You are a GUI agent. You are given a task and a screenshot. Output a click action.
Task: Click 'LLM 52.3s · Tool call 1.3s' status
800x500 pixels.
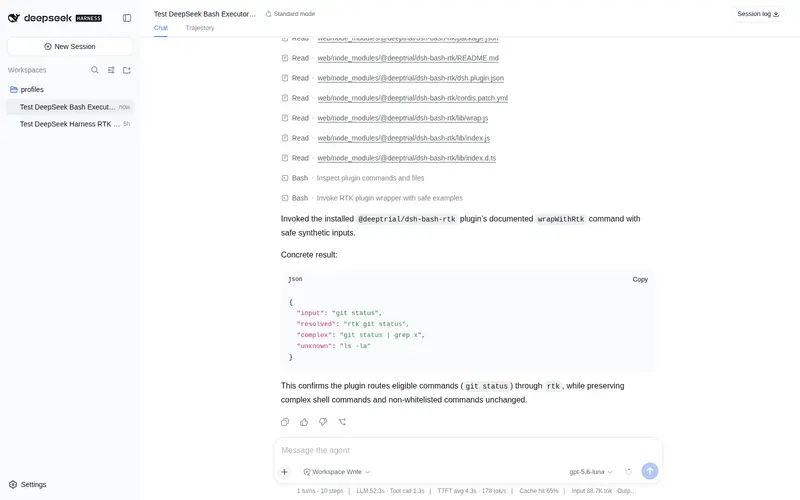(390, 491)
